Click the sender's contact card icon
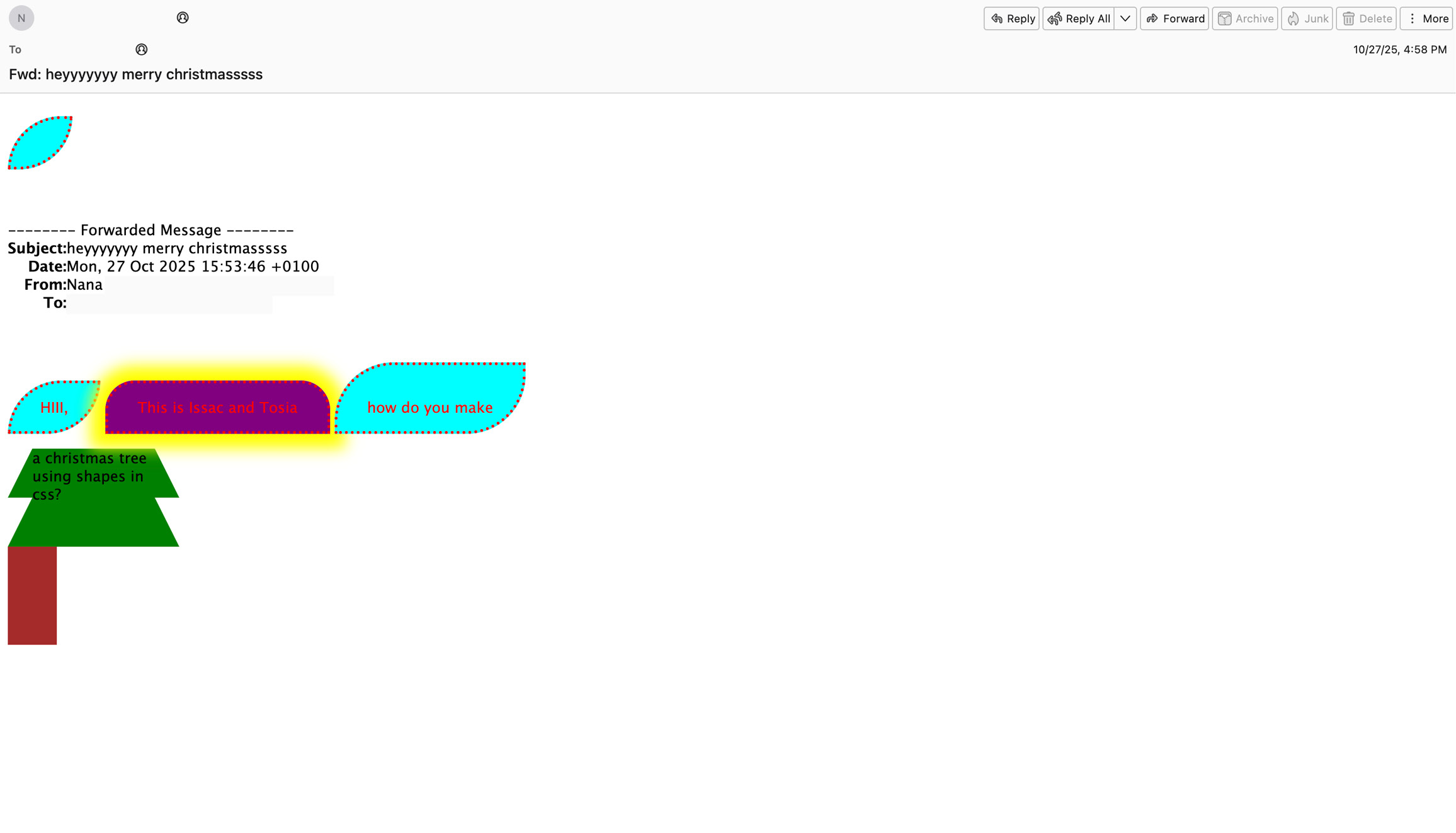This screenshot has width=1456, height=833. tap(183, 18)
